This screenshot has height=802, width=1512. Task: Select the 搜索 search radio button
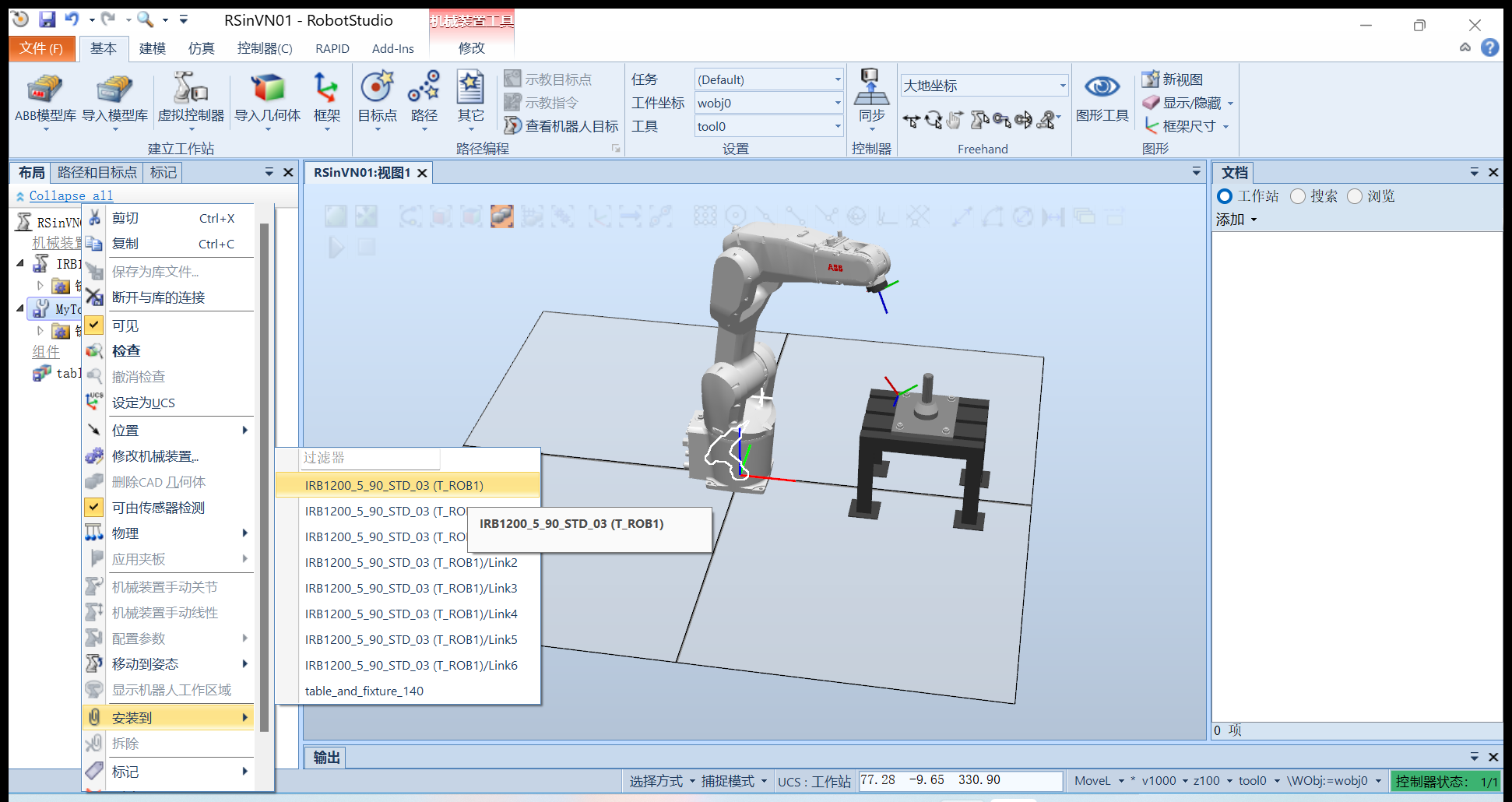(1298, 196)
